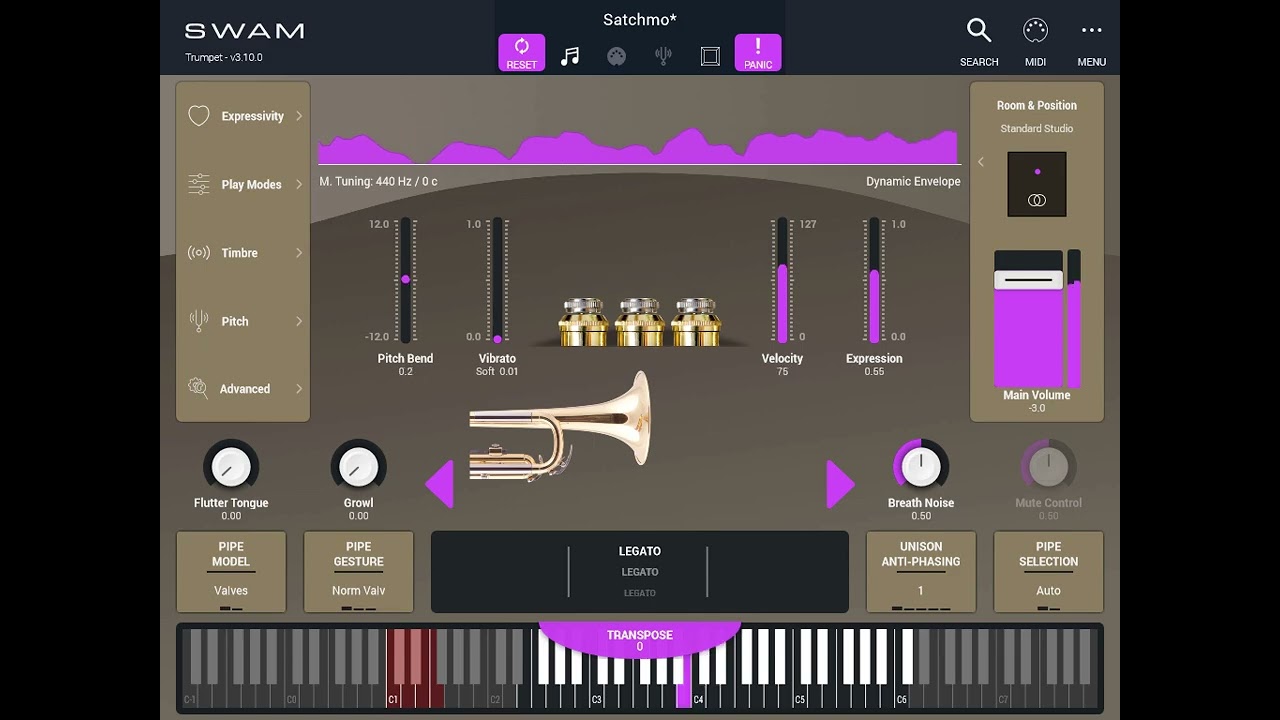Screen dimensions: 1280x720
Task: Click the tuning fork icon in top toolbar
Action: point(663,56)
